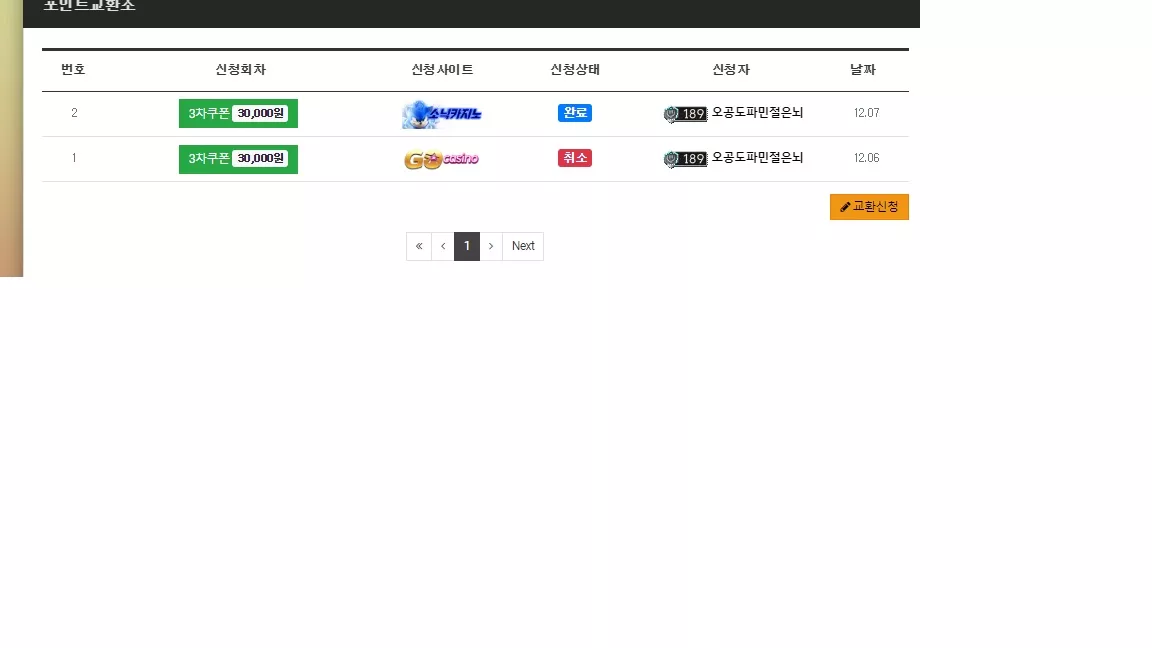Click the date 12.07 cell

tap(866, 113)
